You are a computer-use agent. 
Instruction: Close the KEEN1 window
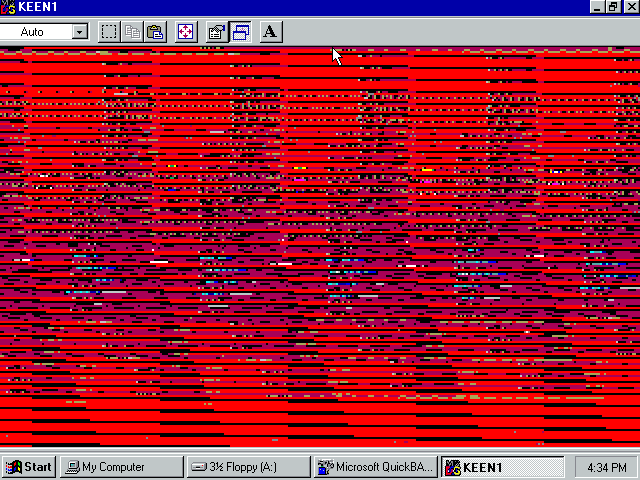point(631,7)
